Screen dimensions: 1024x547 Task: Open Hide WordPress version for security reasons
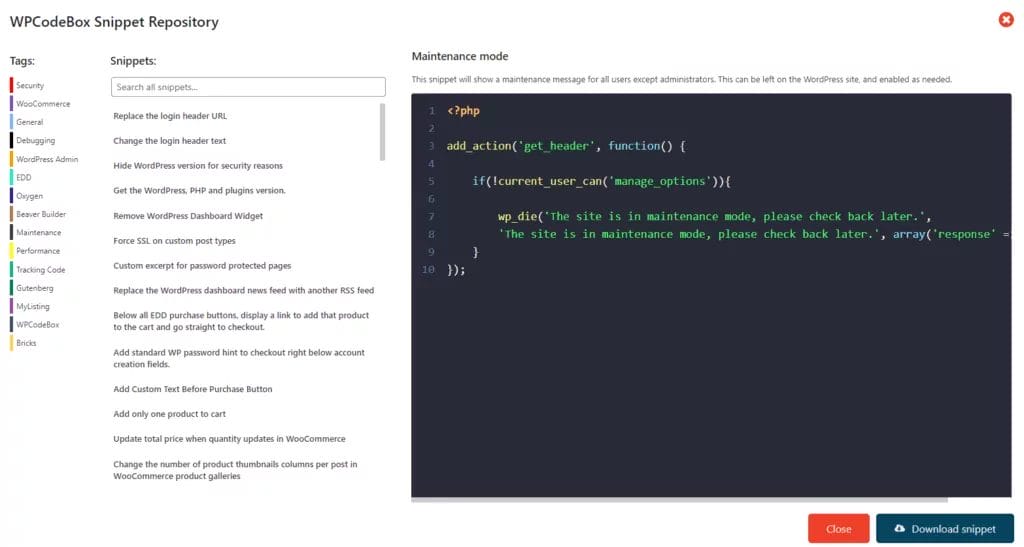point(198,166)
